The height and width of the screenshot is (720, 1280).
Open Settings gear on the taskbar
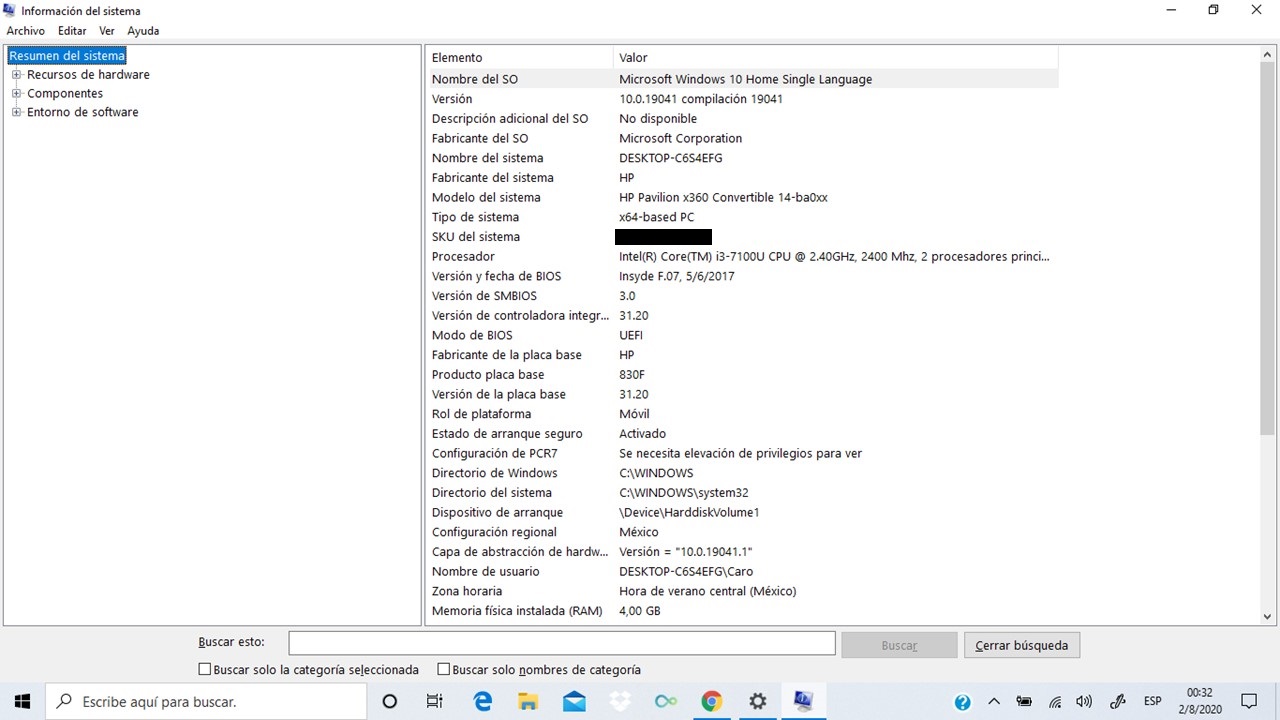[x=757, y=701]
